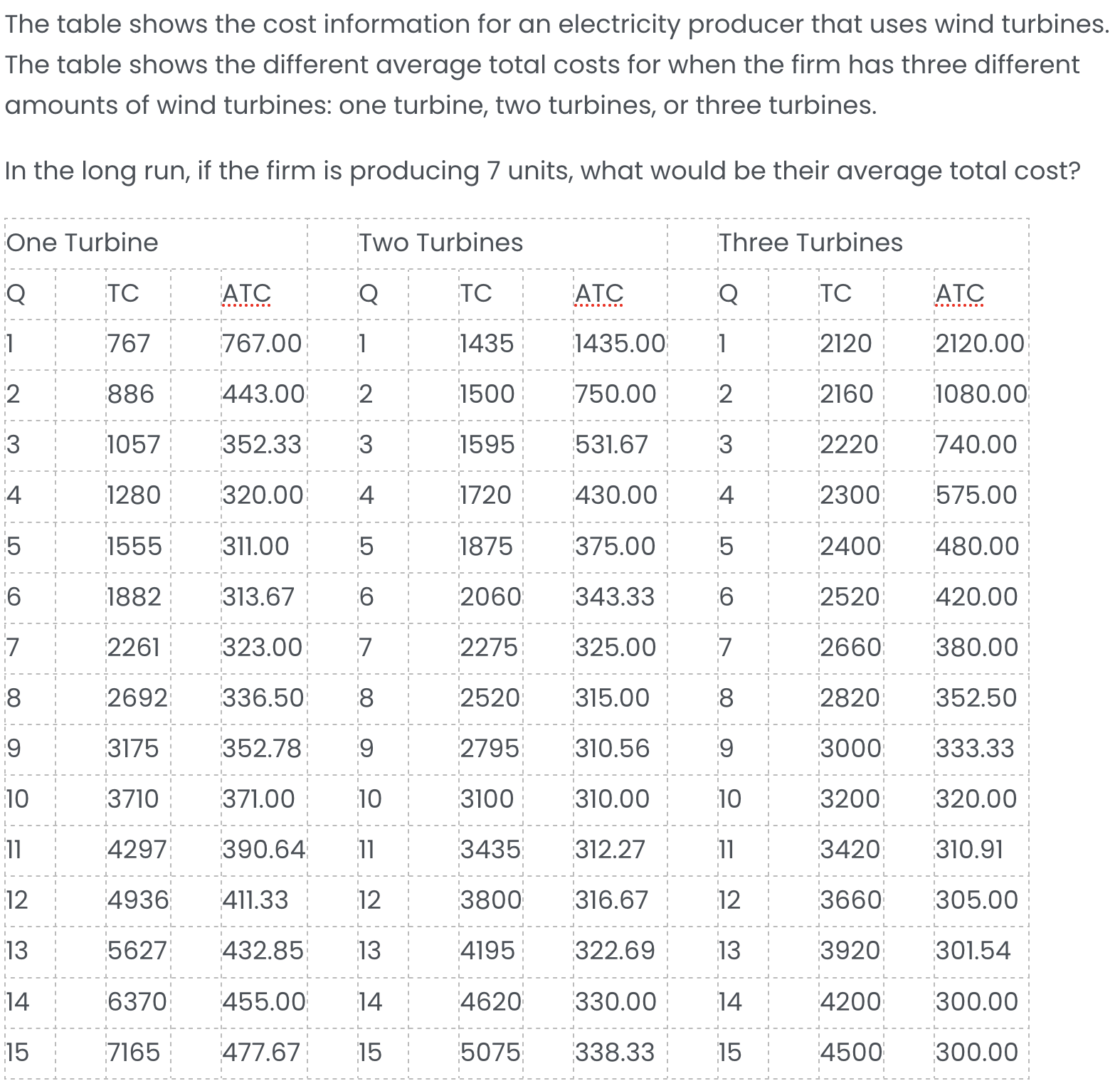Select the 1435.00 ATC cell for Two Turbines
1120x1086 pixels.
[620, 344]
